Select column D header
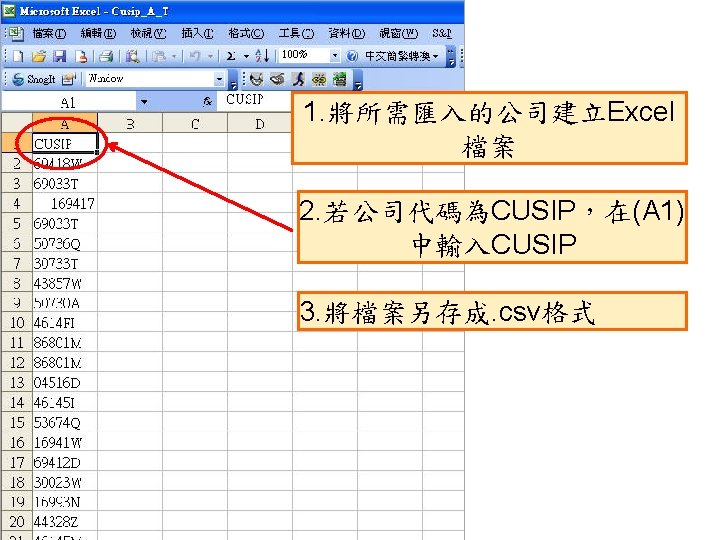The image size is (720, 540). click(259, 123)
